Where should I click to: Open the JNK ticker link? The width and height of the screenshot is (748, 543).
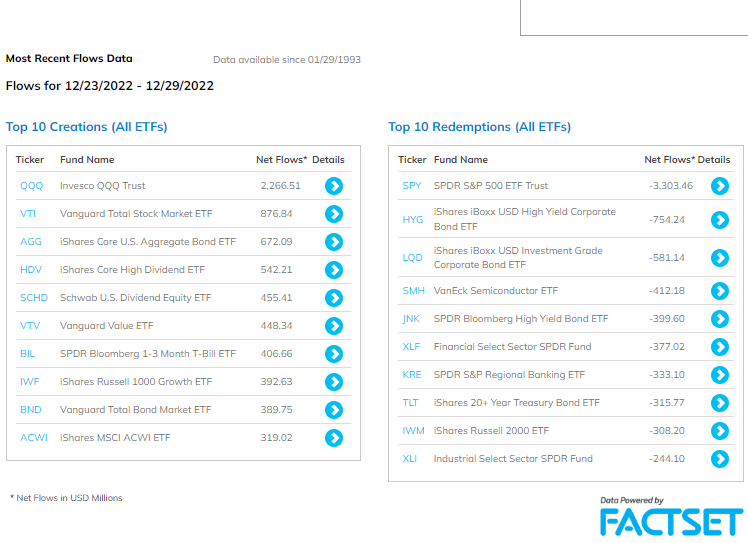tap(411, 319)
